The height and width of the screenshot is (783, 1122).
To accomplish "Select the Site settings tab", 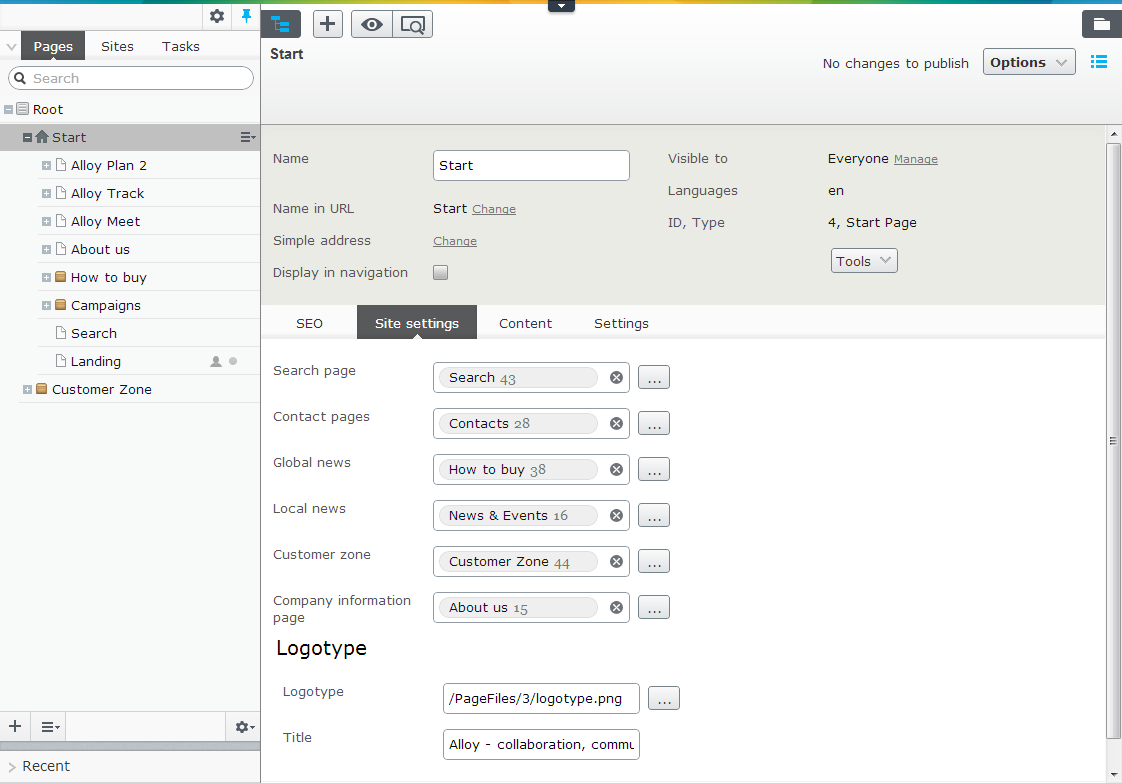I will 417,323.
